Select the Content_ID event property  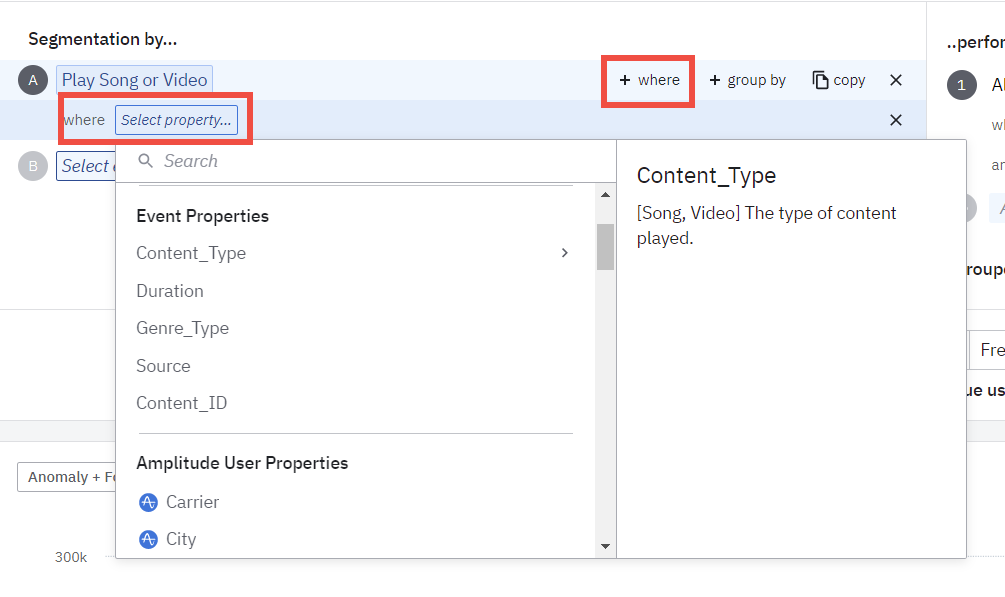coord(182,403)
